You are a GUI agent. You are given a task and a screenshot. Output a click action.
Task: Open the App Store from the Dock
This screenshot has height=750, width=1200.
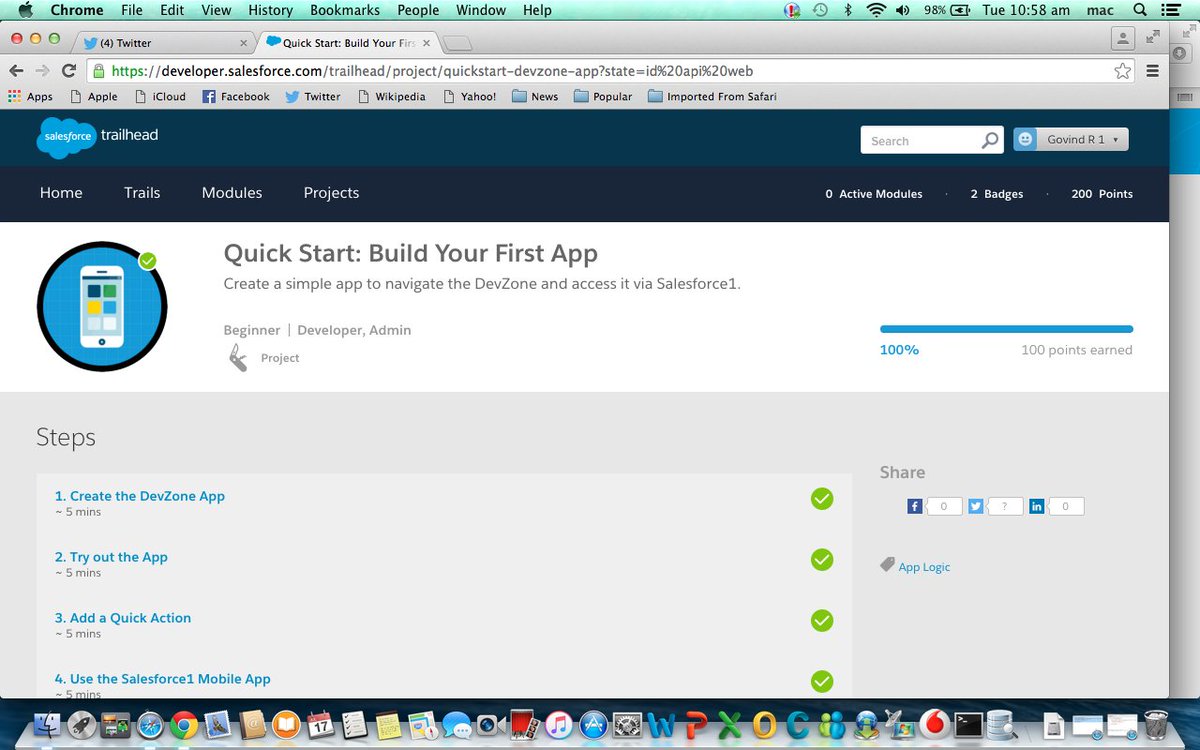pos(593,725)
